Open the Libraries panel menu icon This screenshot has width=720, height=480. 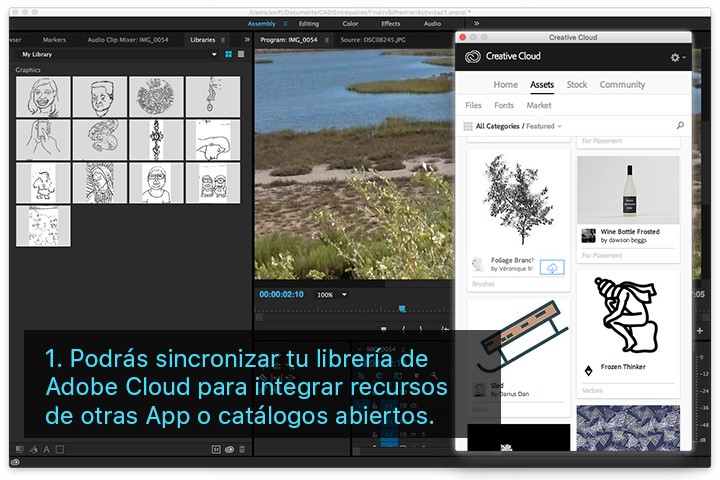(223, 40)
